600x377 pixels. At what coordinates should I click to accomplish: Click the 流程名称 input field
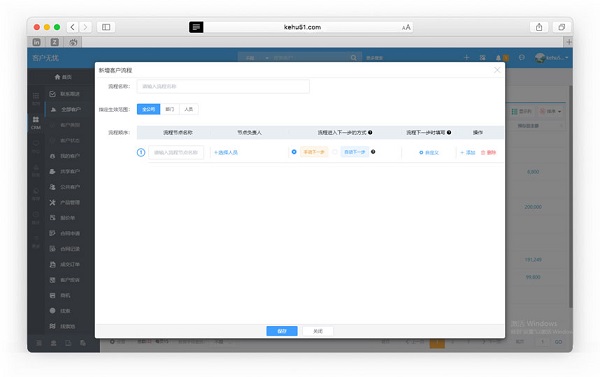(x=223, y=86)
